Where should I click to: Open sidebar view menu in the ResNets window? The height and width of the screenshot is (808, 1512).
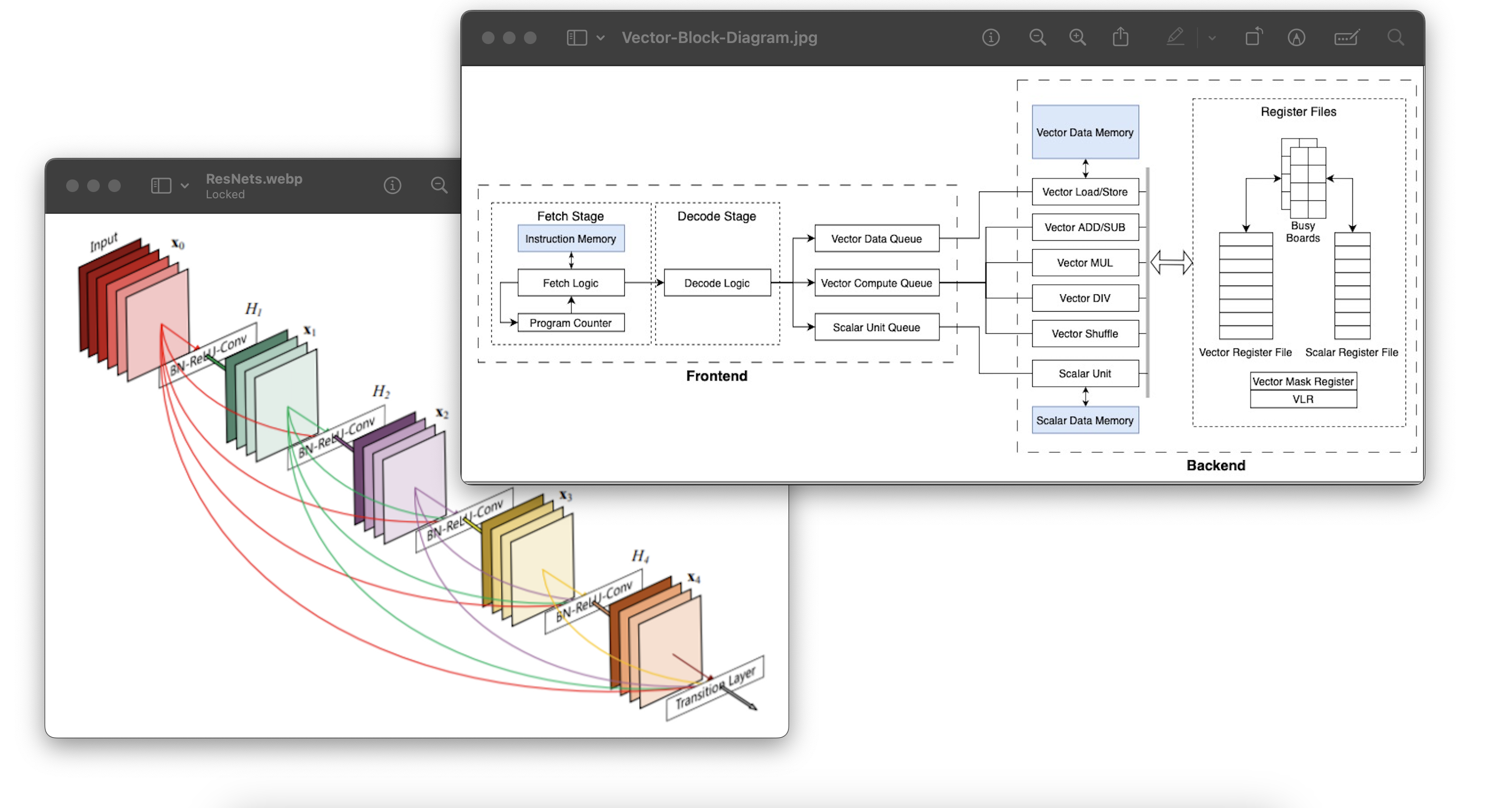pyautogui.click(x=184, y=186)
